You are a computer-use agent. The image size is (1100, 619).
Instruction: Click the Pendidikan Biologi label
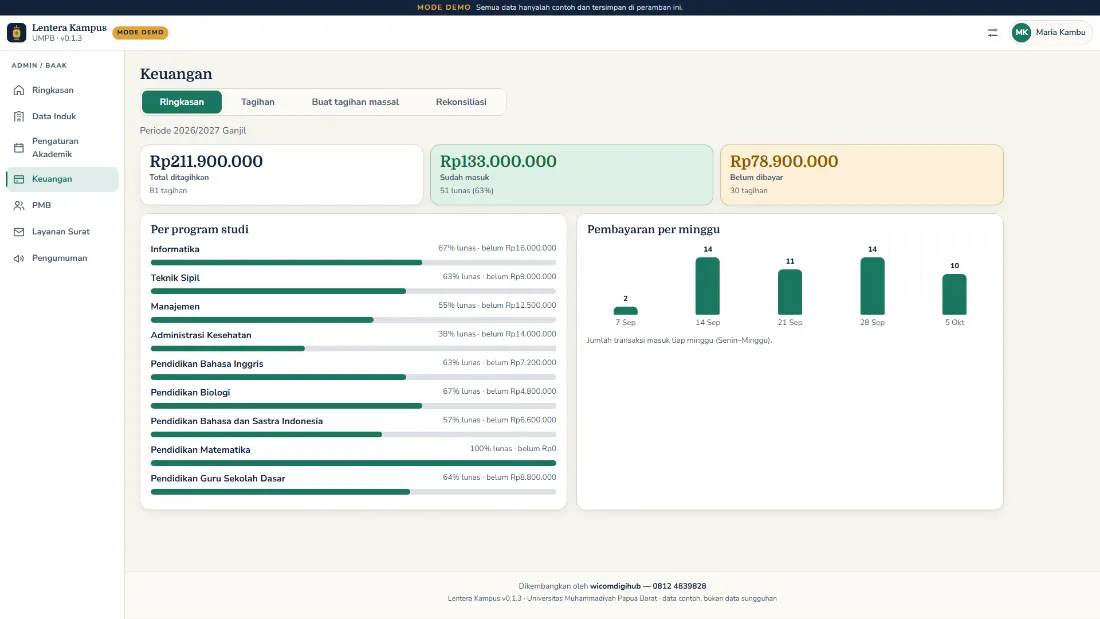[190, 393]
